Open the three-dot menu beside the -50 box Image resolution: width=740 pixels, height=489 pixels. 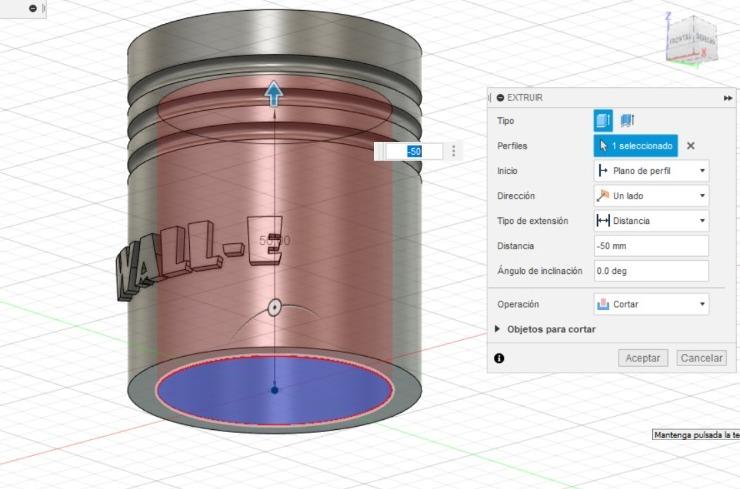click(454, 151)
